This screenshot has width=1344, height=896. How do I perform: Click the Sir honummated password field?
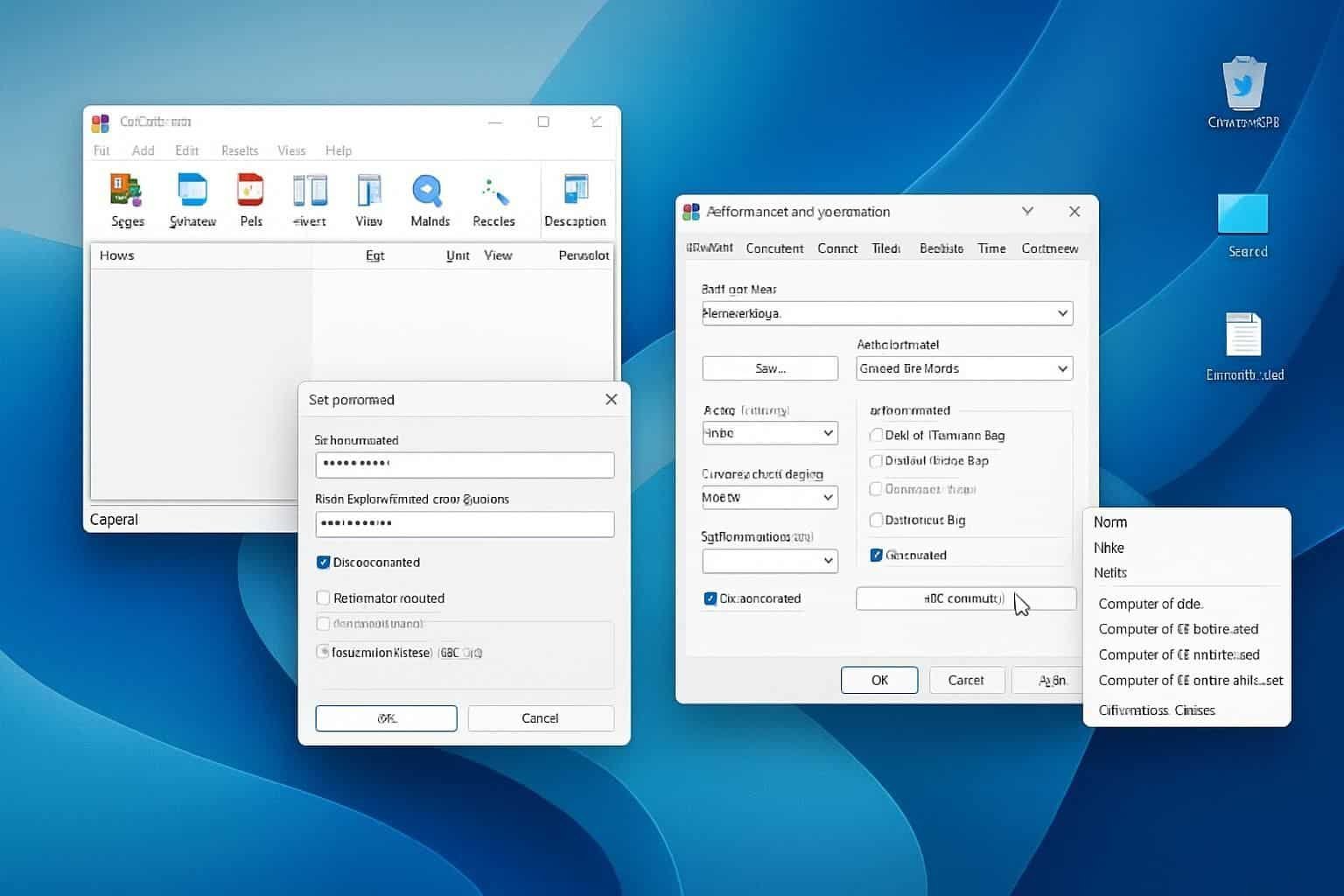(x=465, y=464)
